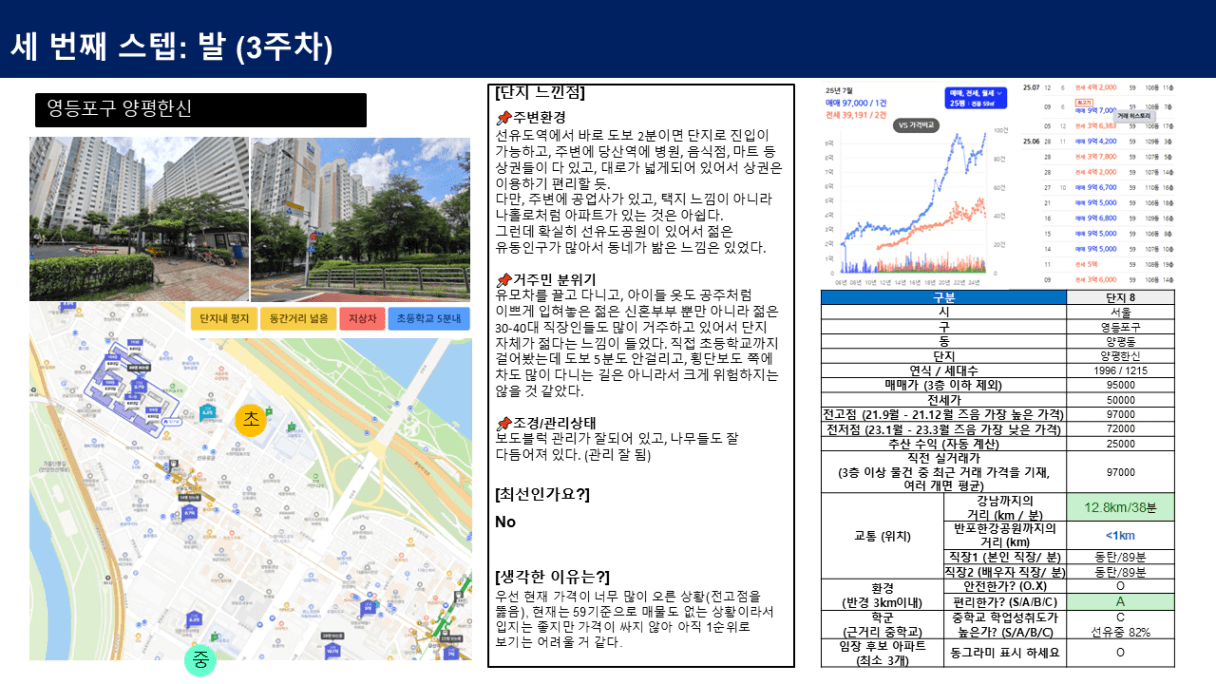Screen dimensions: 1216x684
Task: Click the pushpin icon beside 거주민 분위기
Action: pos(504,279)
